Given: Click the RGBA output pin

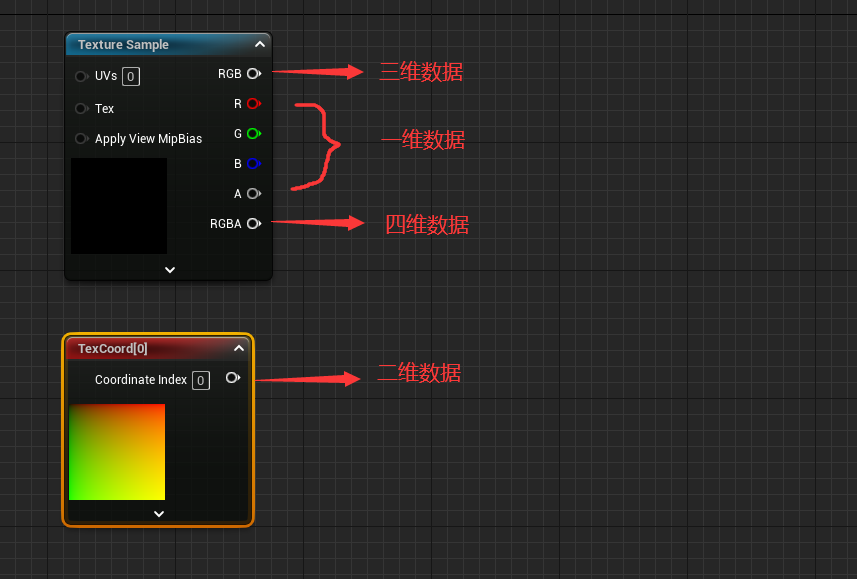Looking at the screenshot, I should tap(253, 224).
